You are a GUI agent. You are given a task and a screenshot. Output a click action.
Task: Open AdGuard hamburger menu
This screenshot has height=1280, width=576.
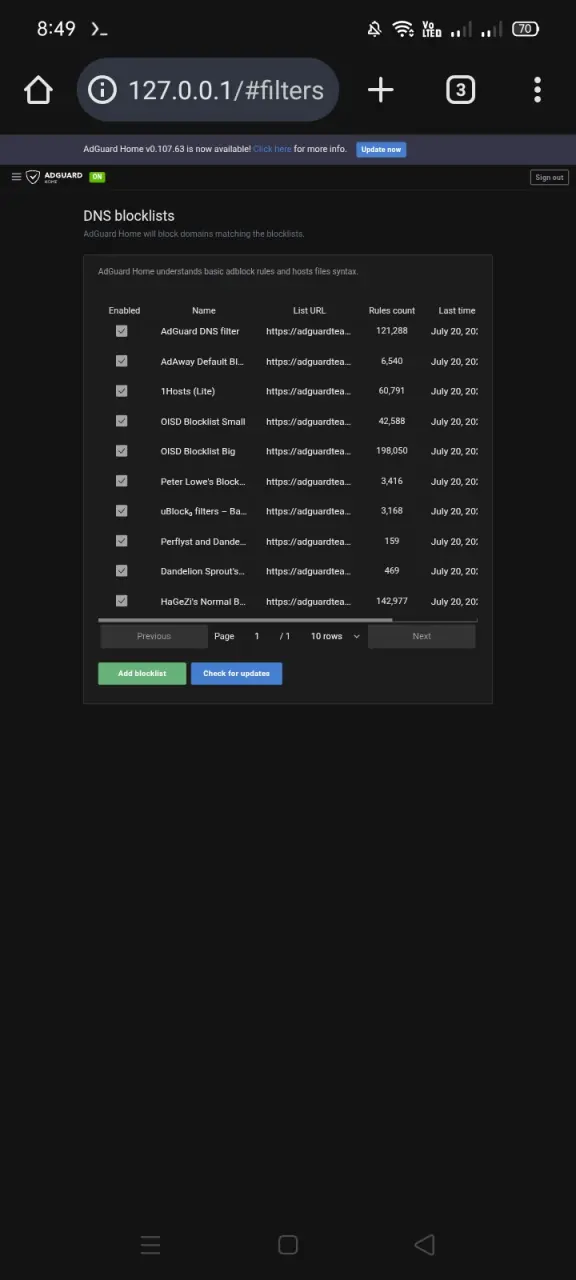(x=16, y=177)
